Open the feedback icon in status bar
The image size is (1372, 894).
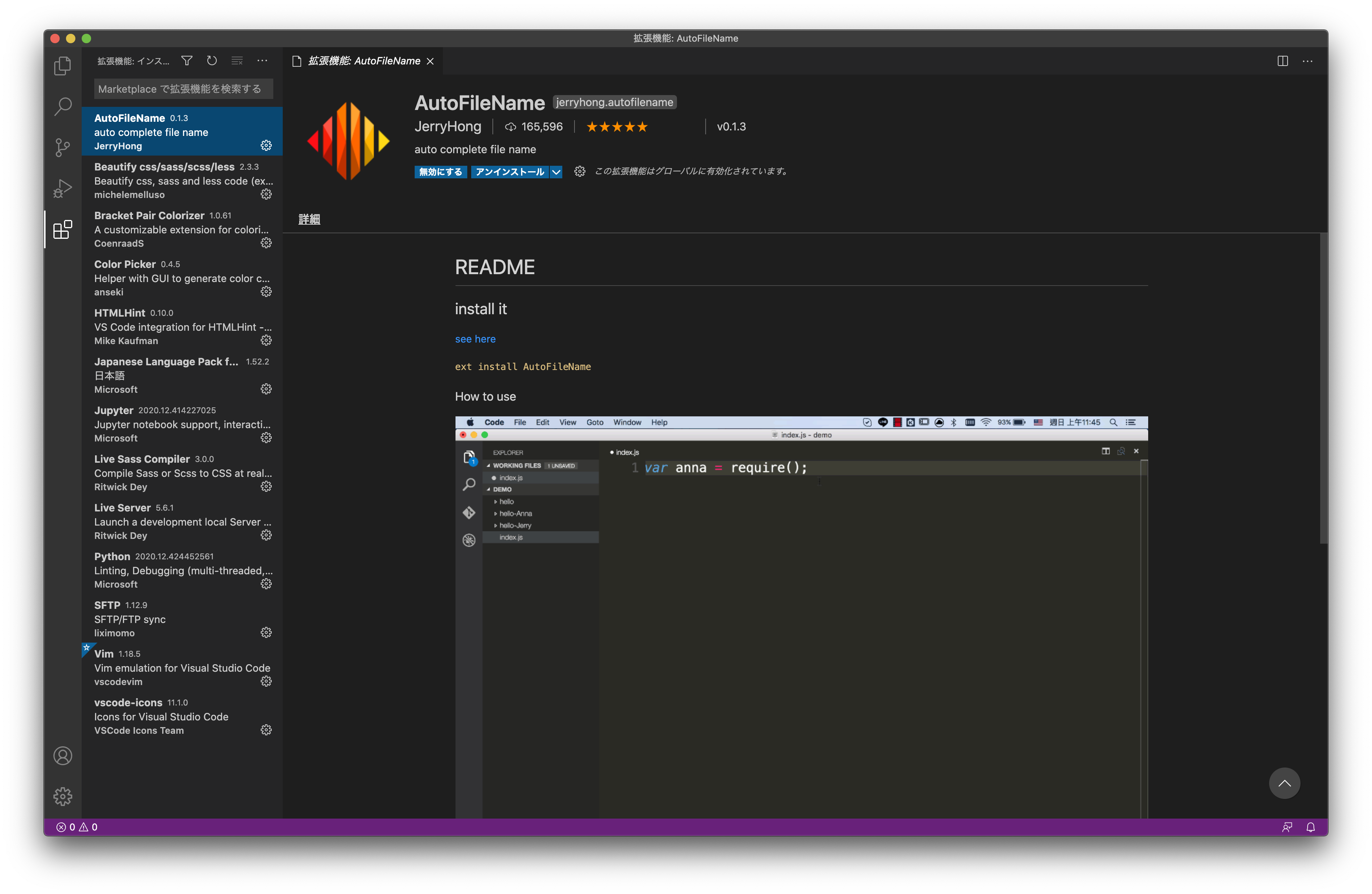pos(1287,827)
